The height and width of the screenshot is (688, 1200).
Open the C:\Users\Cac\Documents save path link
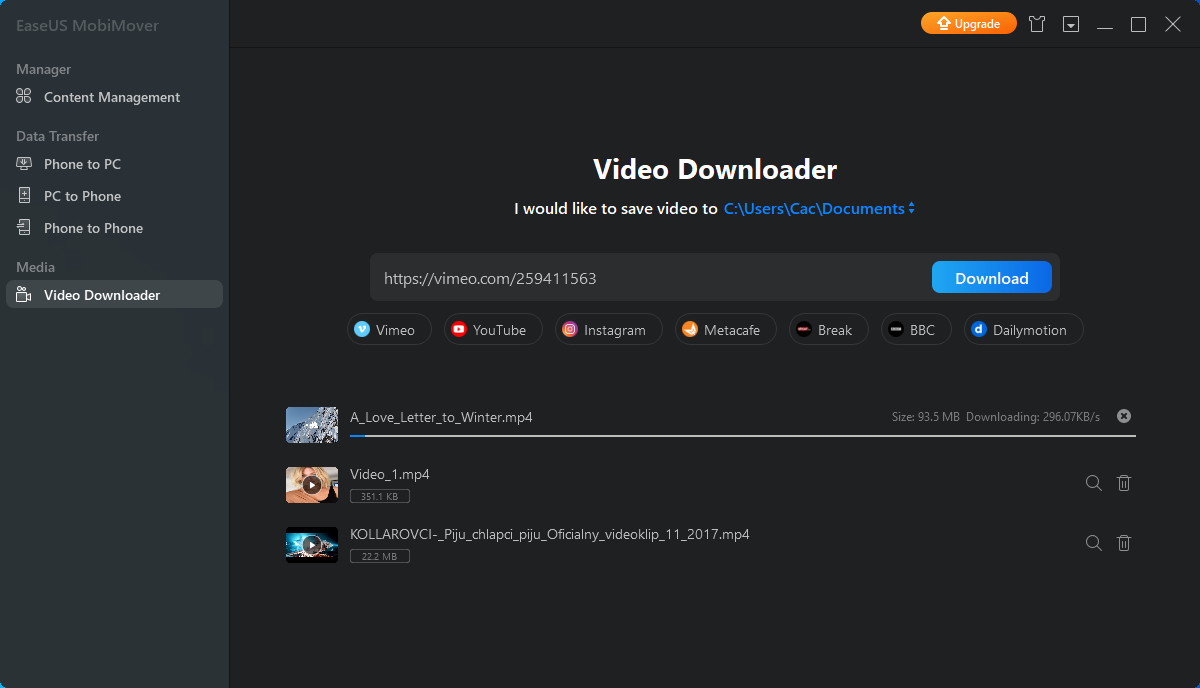(x=813, y=208)
